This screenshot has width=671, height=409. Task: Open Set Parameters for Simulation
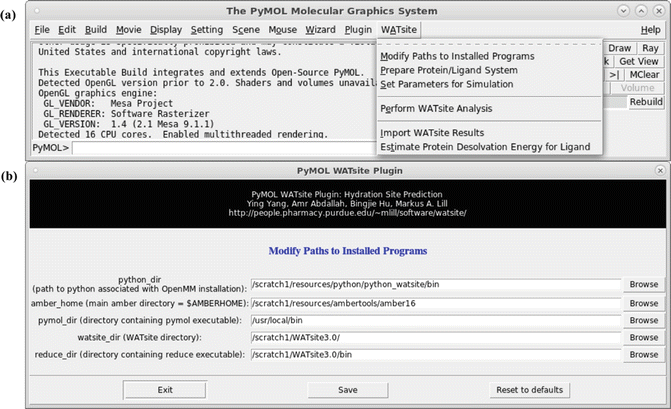(x=447, y=85)
